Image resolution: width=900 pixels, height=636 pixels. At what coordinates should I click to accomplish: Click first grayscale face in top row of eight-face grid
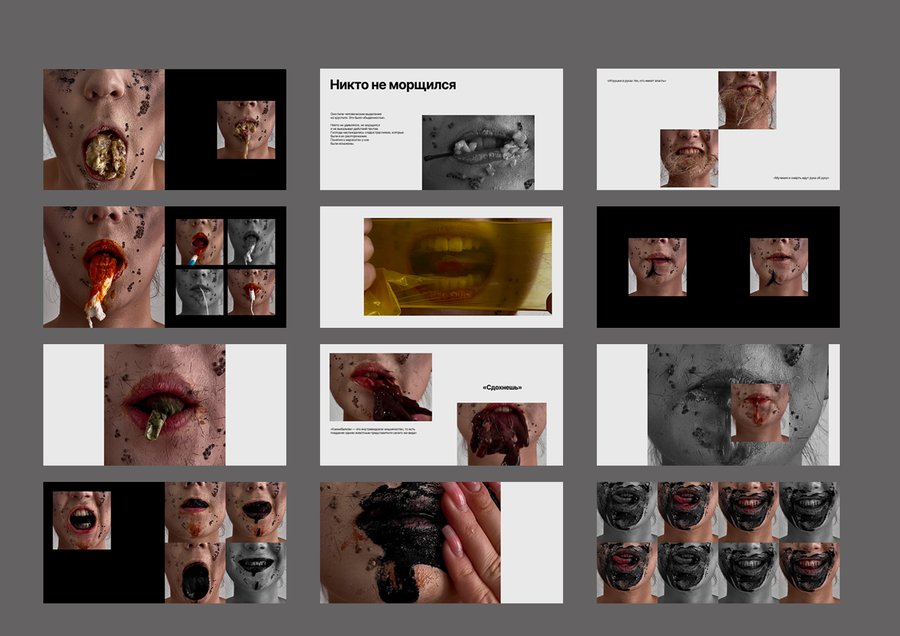(x=627, y=512)
